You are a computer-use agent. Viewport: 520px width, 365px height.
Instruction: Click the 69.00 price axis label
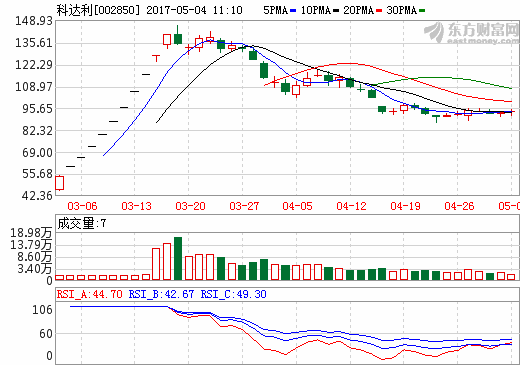coord(37,153)
